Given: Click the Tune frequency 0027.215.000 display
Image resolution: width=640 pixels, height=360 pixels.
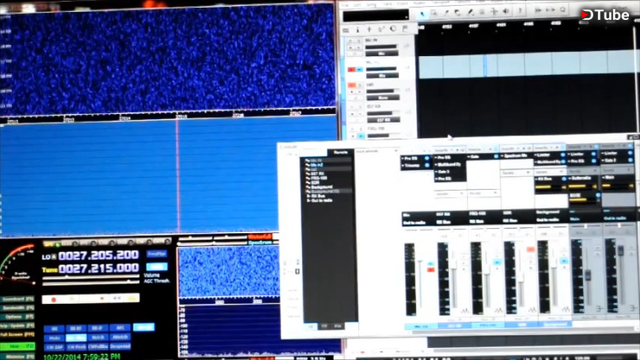Looking at the screenshot, I should pyautogui.click(x=99, y=268).
